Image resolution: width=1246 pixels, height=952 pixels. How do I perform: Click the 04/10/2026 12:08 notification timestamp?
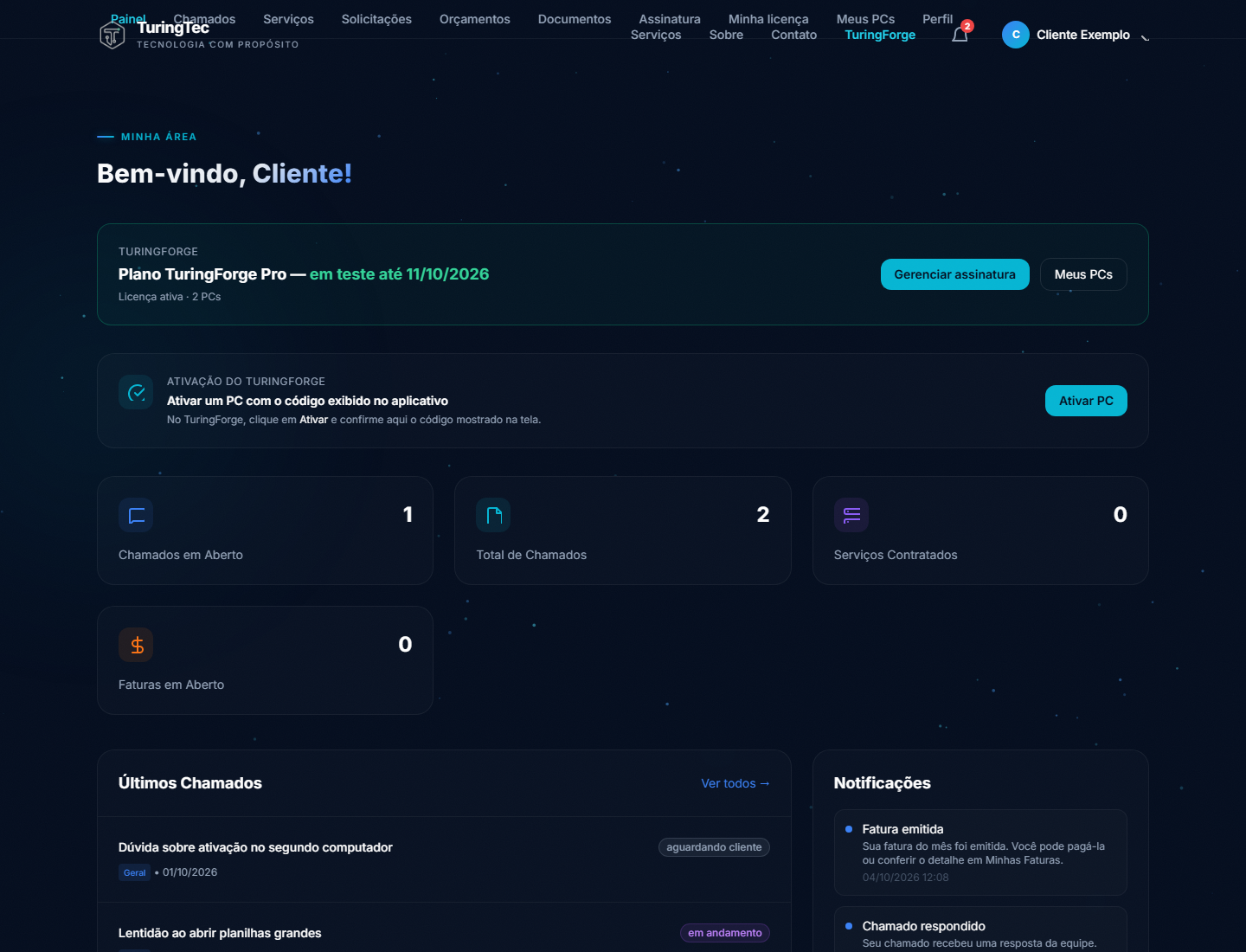(905, 878)
